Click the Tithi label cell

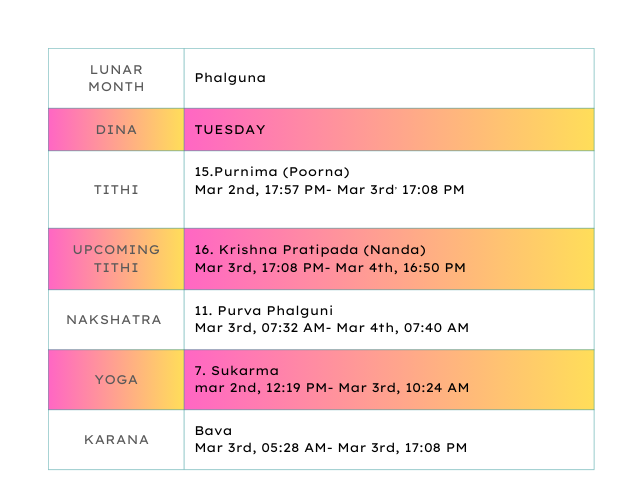pos(116,189)
